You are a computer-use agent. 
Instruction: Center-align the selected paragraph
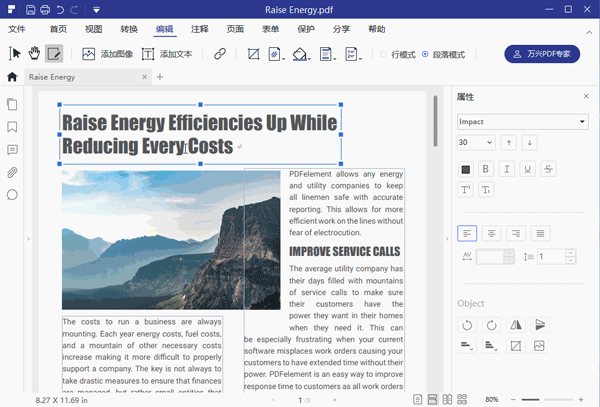click(491, 233)
